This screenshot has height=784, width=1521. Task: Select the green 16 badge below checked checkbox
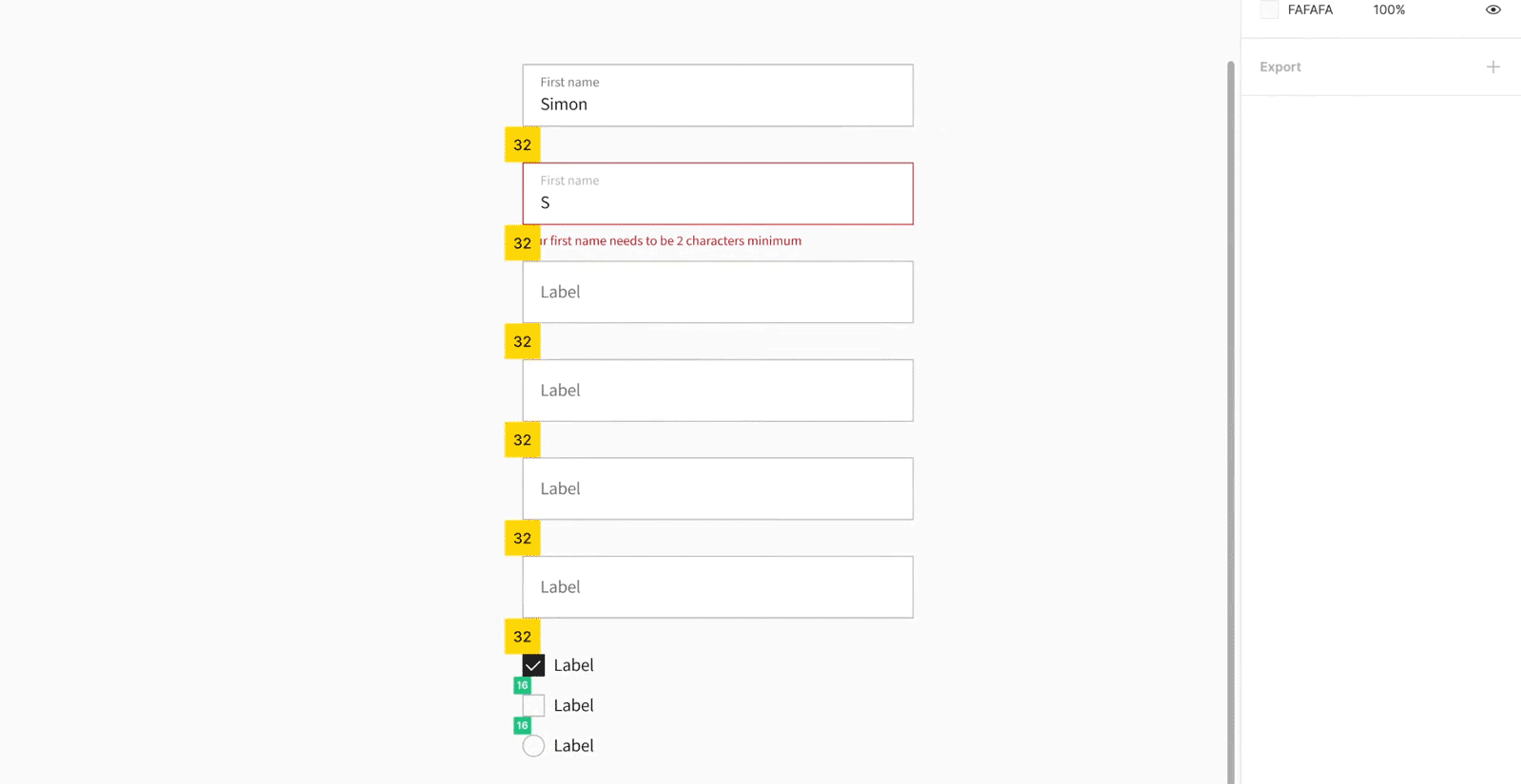coord(522,685)
